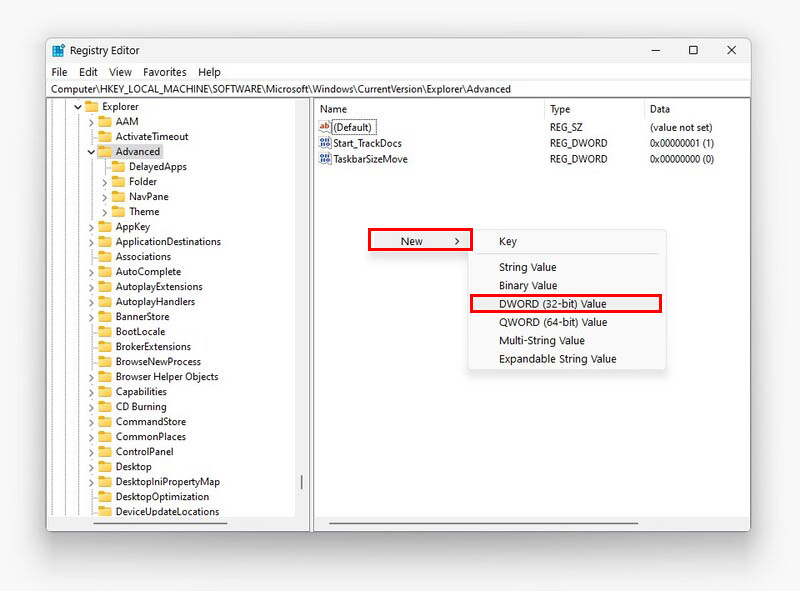This screenshot has height=591, width=800.
Task: Expand the Theme subkey
Action: pos(105,212)
